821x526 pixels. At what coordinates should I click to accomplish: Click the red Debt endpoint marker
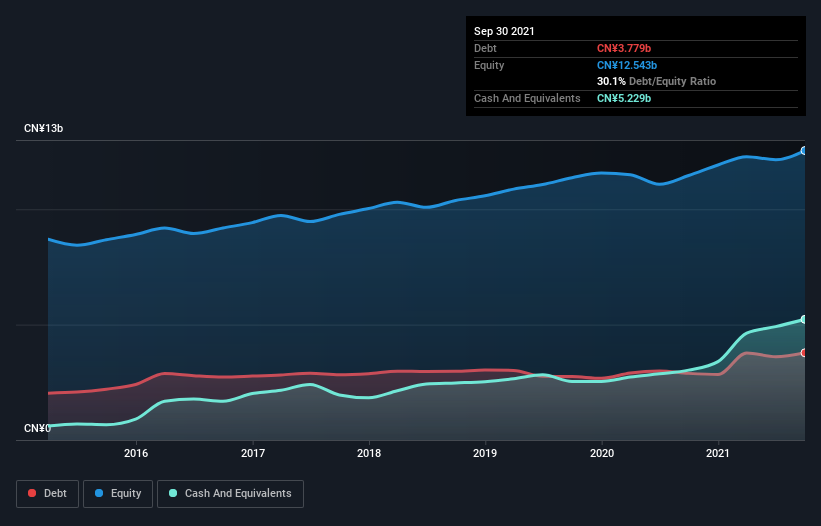point(804,353)
